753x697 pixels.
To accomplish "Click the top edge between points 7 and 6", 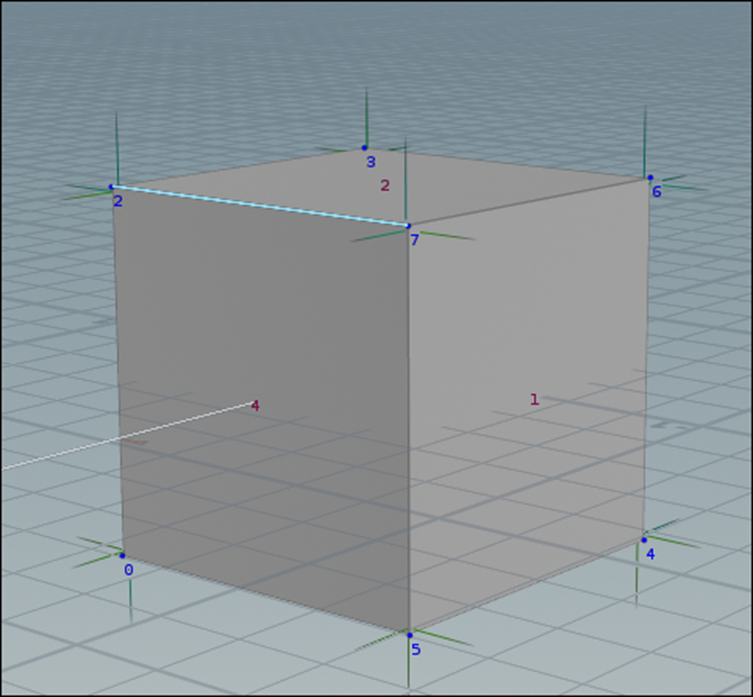I will point(529,202).
